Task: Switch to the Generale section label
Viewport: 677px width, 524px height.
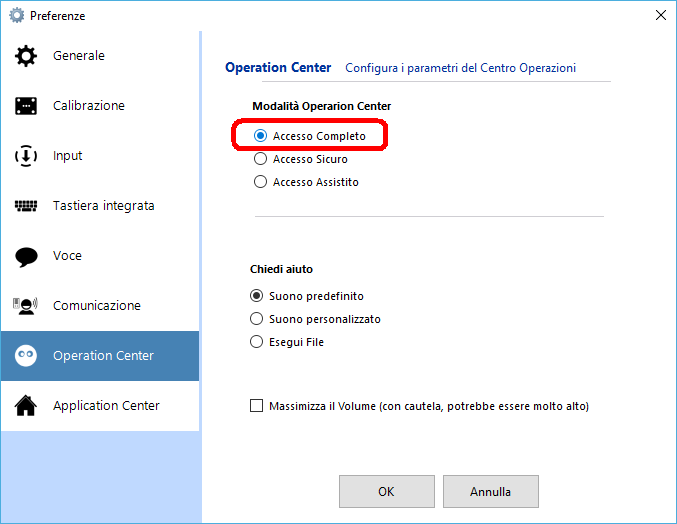Action: 79,56
